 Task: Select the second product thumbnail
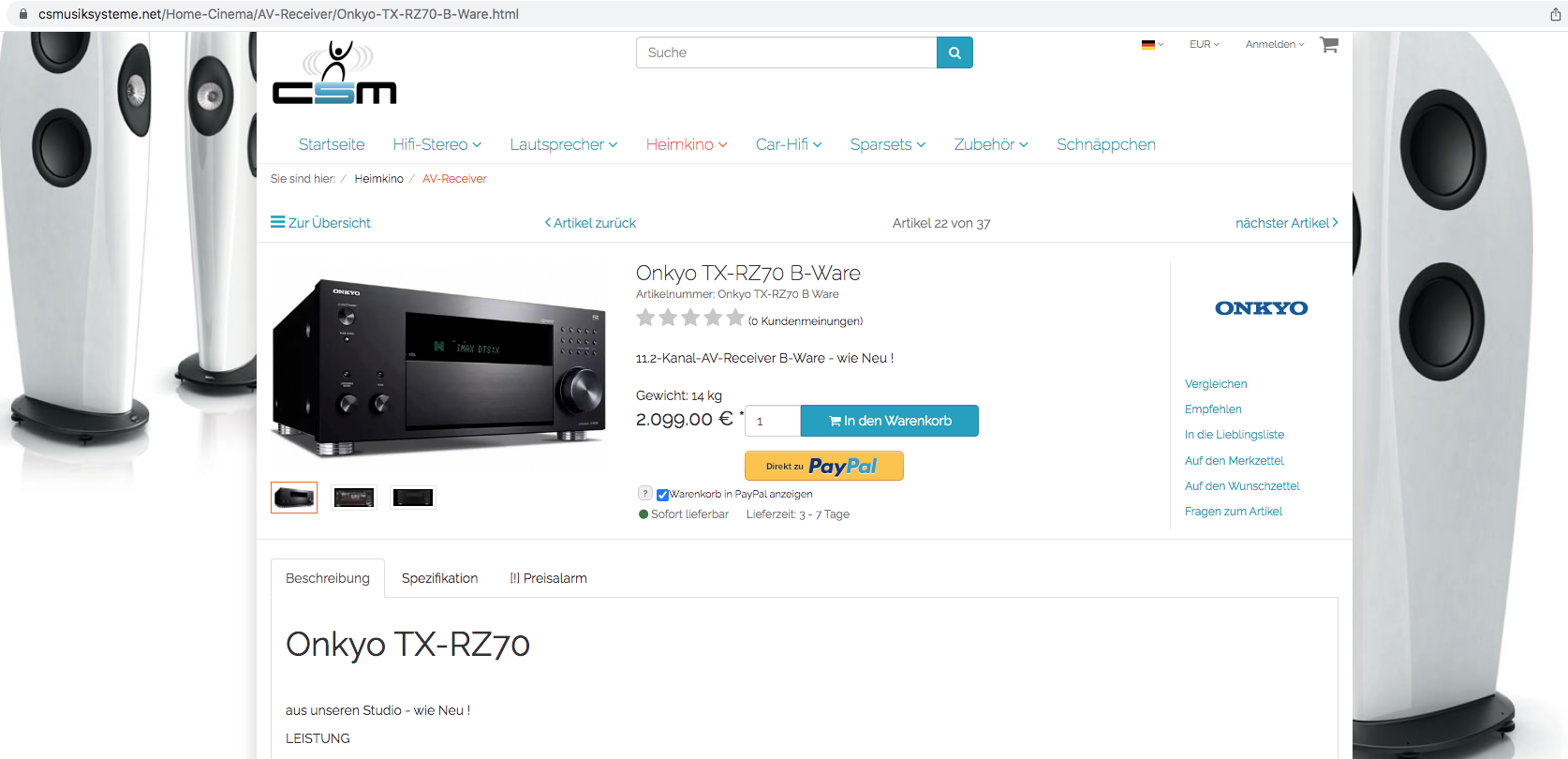(x=354, y=498)
